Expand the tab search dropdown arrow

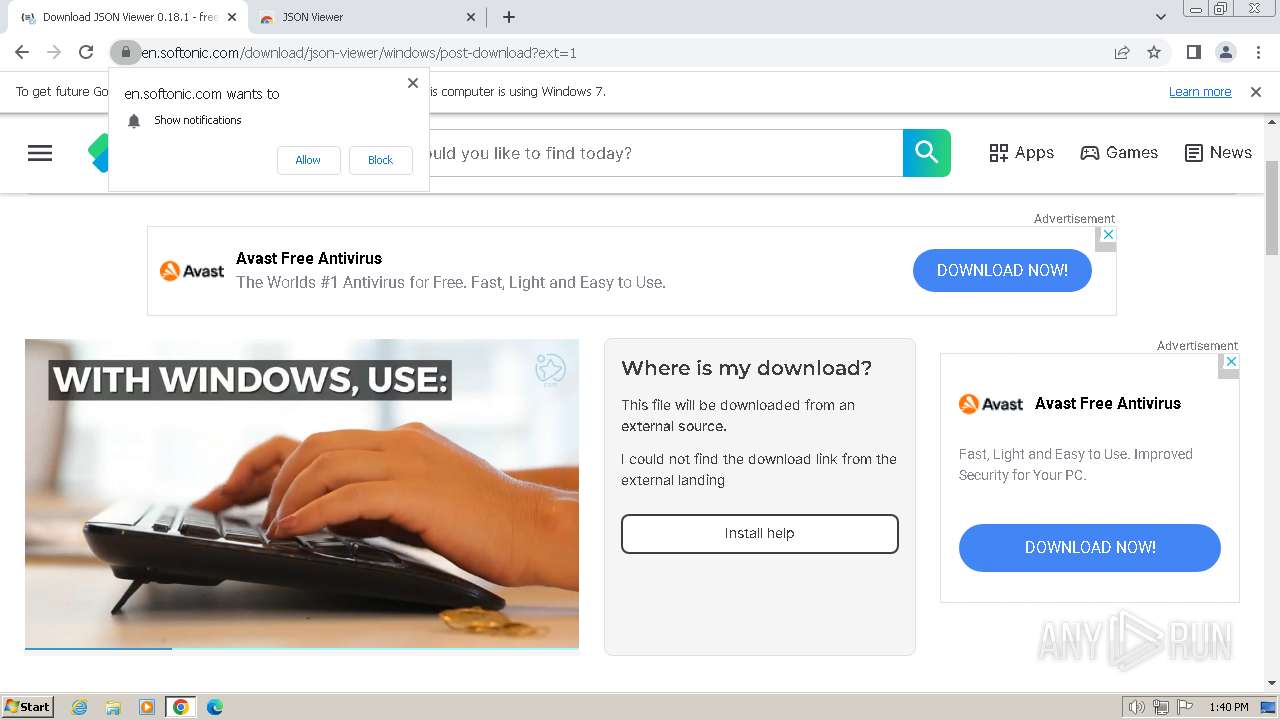tap(1161, 17)
